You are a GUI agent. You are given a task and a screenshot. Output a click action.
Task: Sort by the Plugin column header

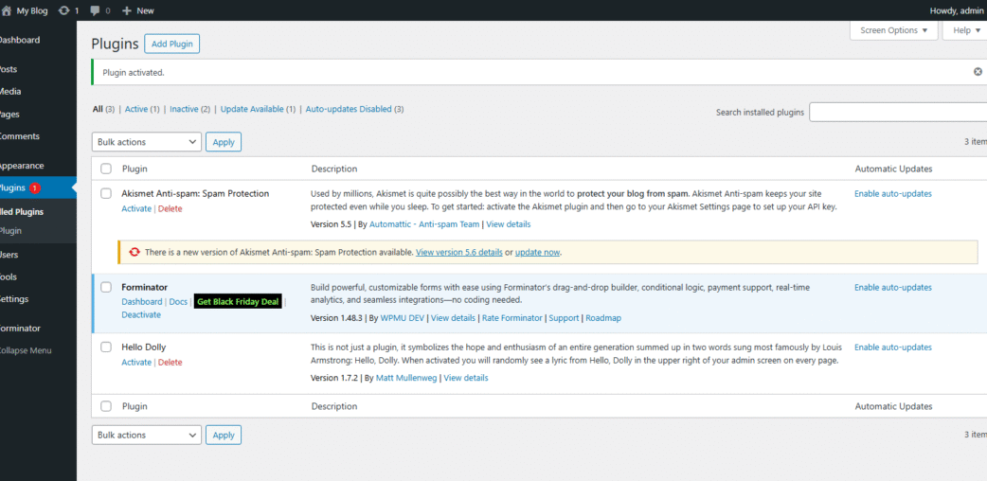pyautogui.click(x=135, y=169)
